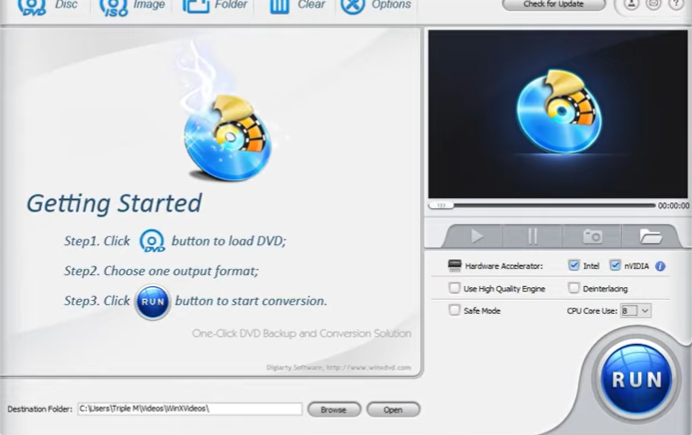Image resolution: width=692 pixels, height=435 pixels.
Task: Toggle the Intel hardware accelerator checkbox
Action: click(573, 265)
